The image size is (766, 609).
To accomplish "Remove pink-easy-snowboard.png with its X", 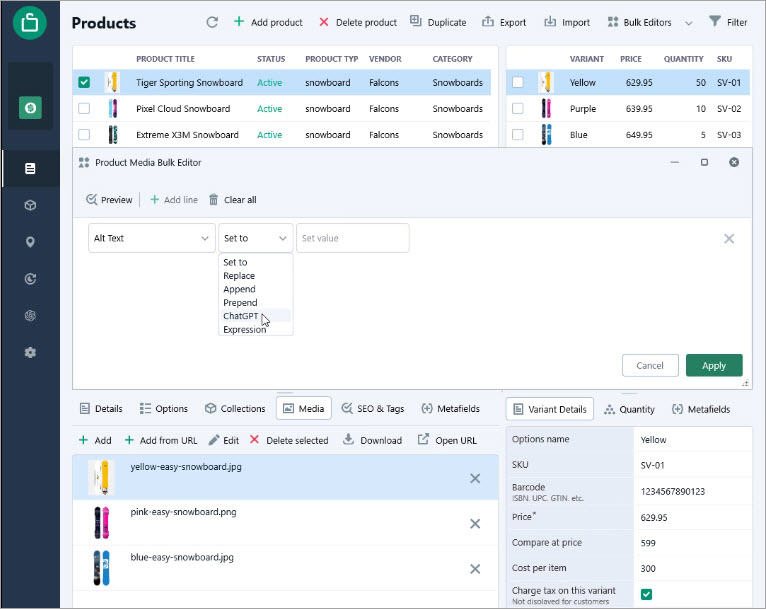I will [x=475, y=524].
